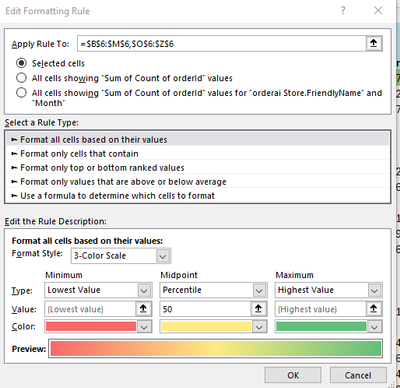The image size is (400, 388).
Task: Collapse dialog via Apply Rule To range selector
Action: (374, 43)
